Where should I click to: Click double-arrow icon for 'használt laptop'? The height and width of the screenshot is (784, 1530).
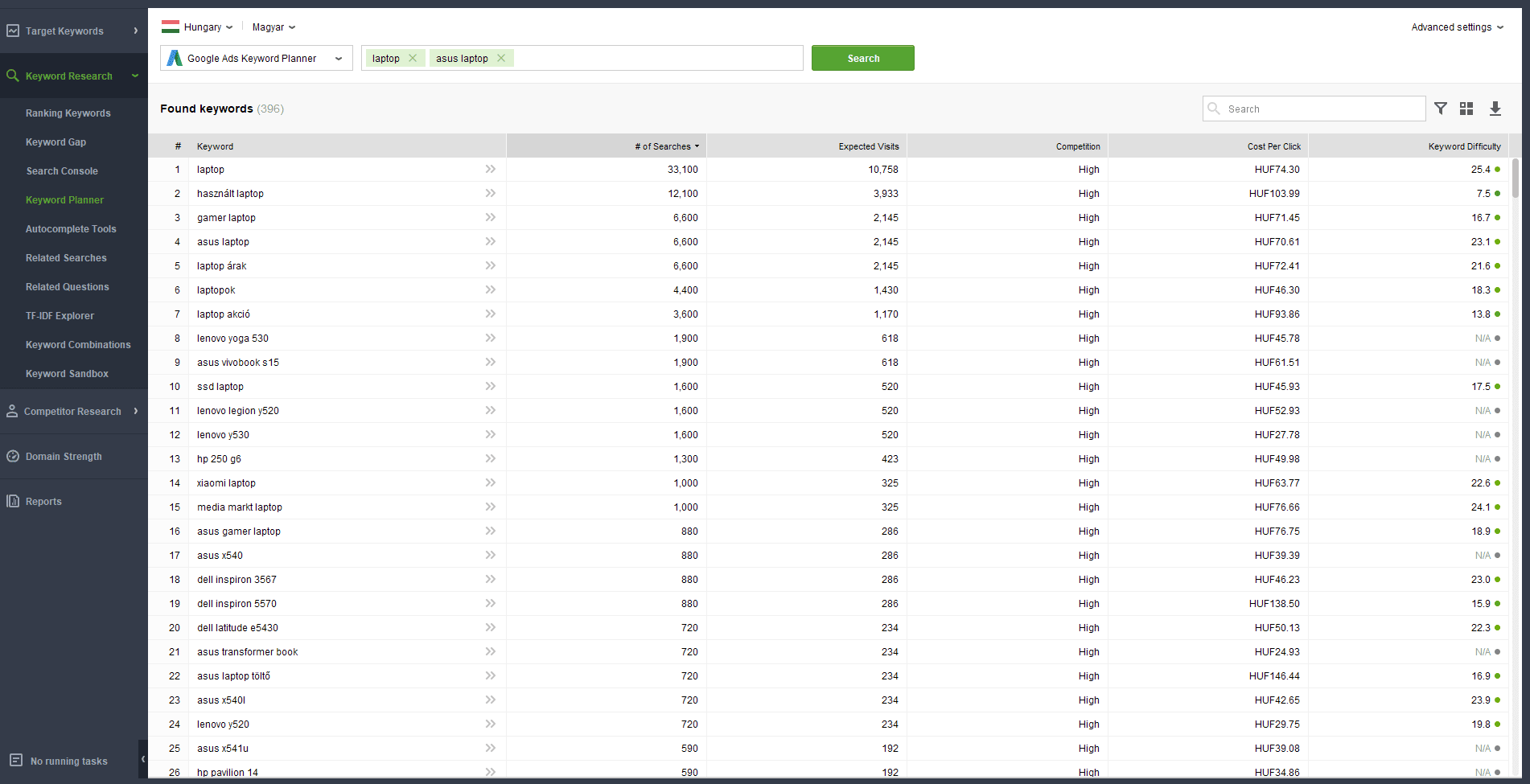tap(491, 193)
